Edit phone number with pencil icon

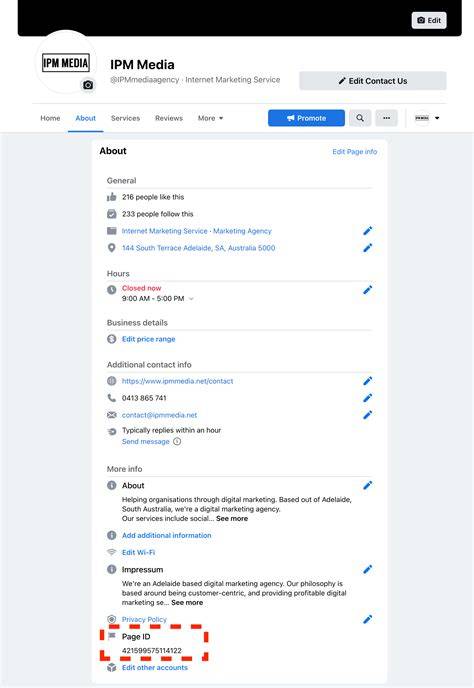click(x=368, y=398)
